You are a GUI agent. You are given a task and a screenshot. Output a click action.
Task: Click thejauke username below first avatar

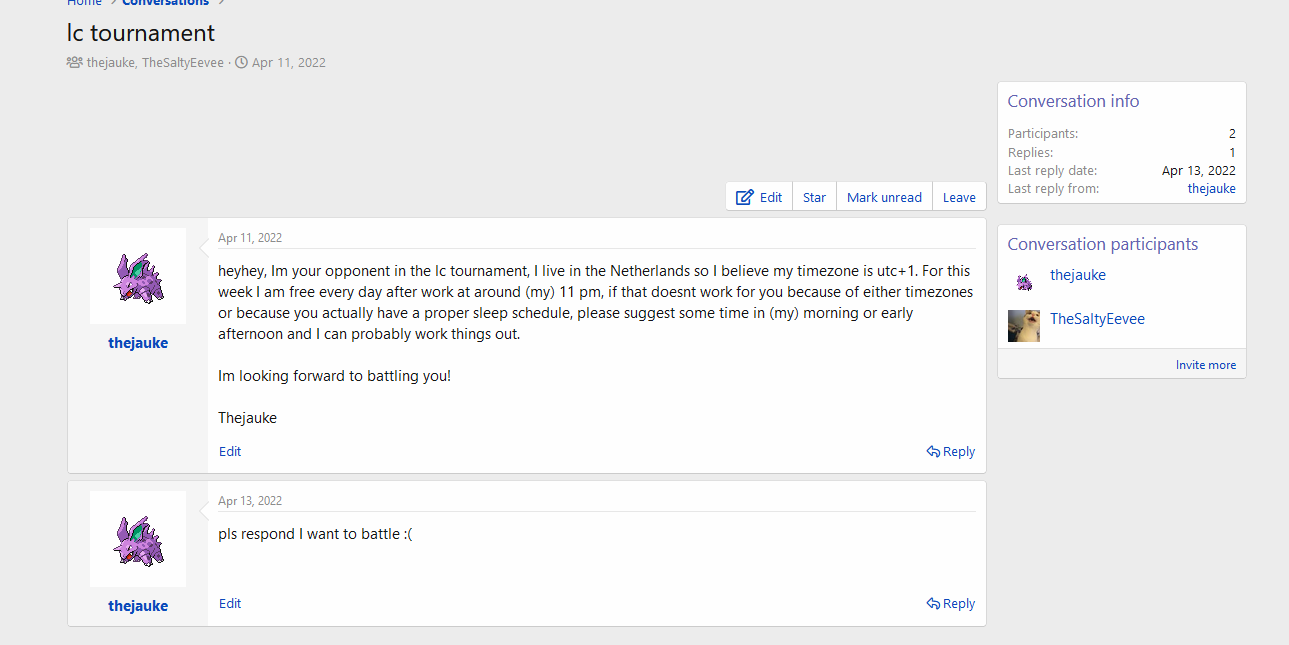[138, 343]
